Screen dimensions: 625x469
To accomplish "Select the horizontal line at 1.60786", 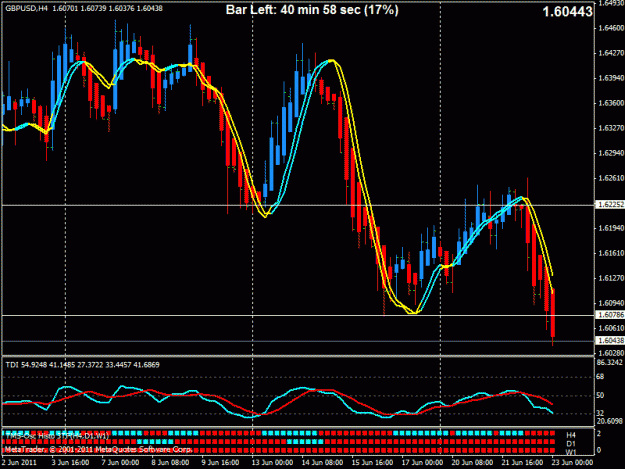I will tap(298, 316).
